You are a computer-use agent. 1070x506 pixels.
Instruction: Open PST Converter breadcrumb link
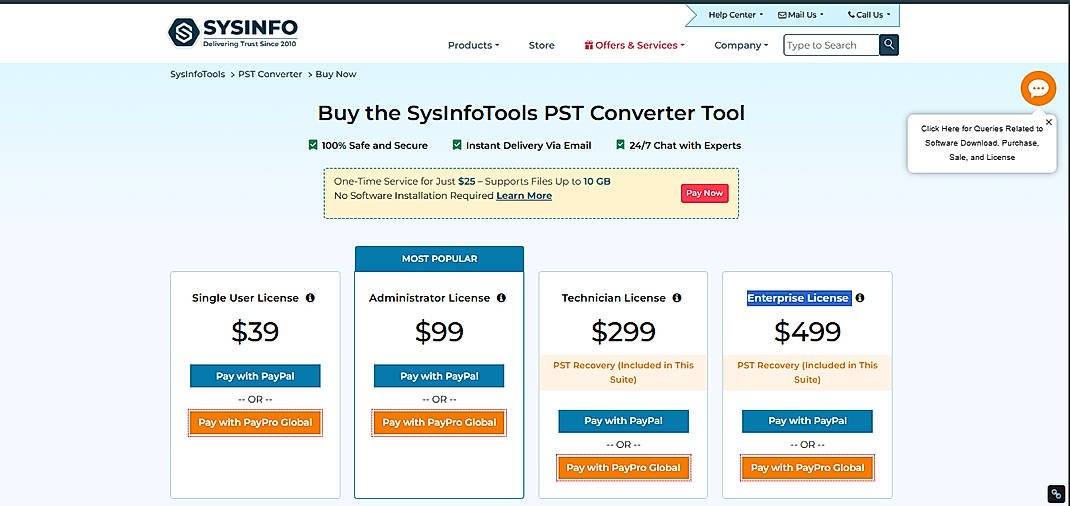coord(270,74)
